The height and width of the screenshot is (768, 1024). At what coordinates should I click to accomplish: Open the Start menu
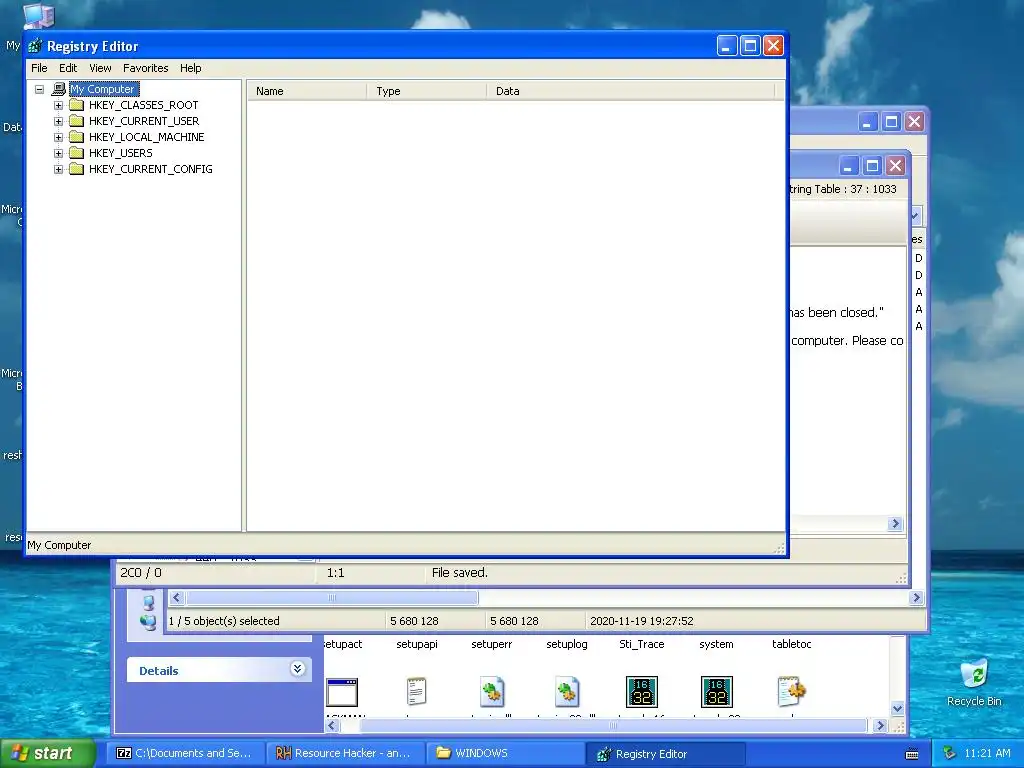pos(48,753)
